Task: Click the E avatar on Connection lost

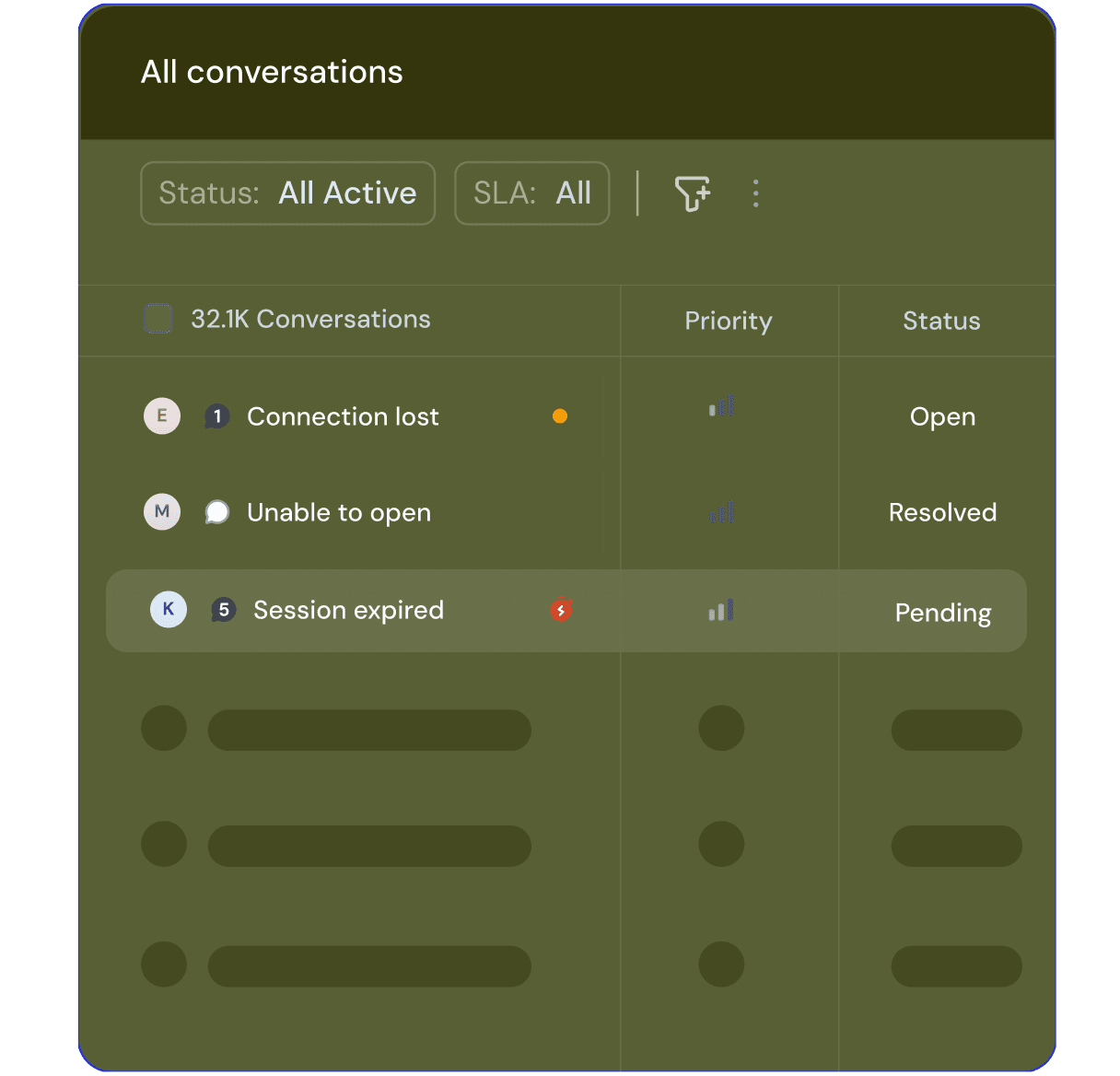Action: coord(161,415)
